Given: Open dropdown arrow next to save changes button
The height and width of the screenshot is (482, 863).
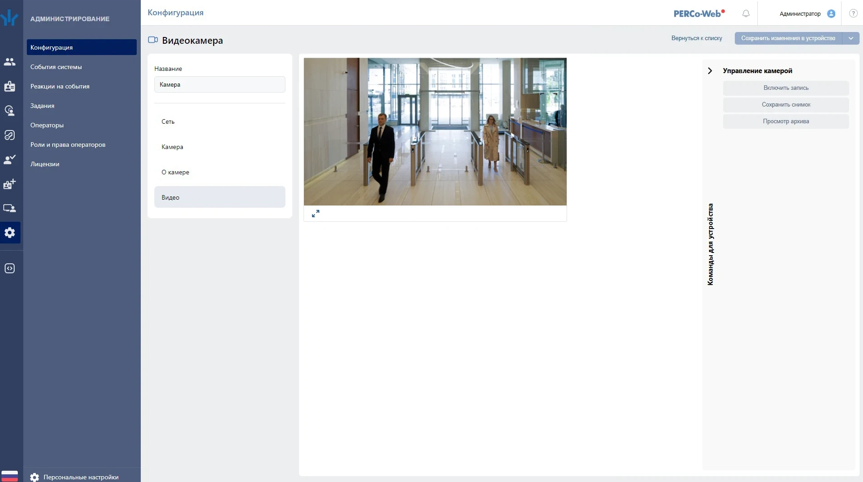Looking at the screenshot, I should (851, 38).
